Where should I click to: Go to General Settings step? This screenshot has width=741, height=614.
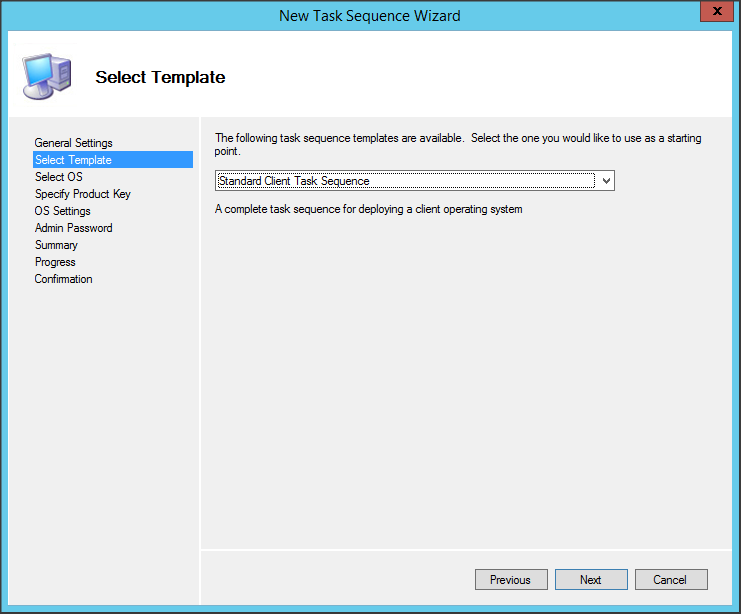point(73,143)
